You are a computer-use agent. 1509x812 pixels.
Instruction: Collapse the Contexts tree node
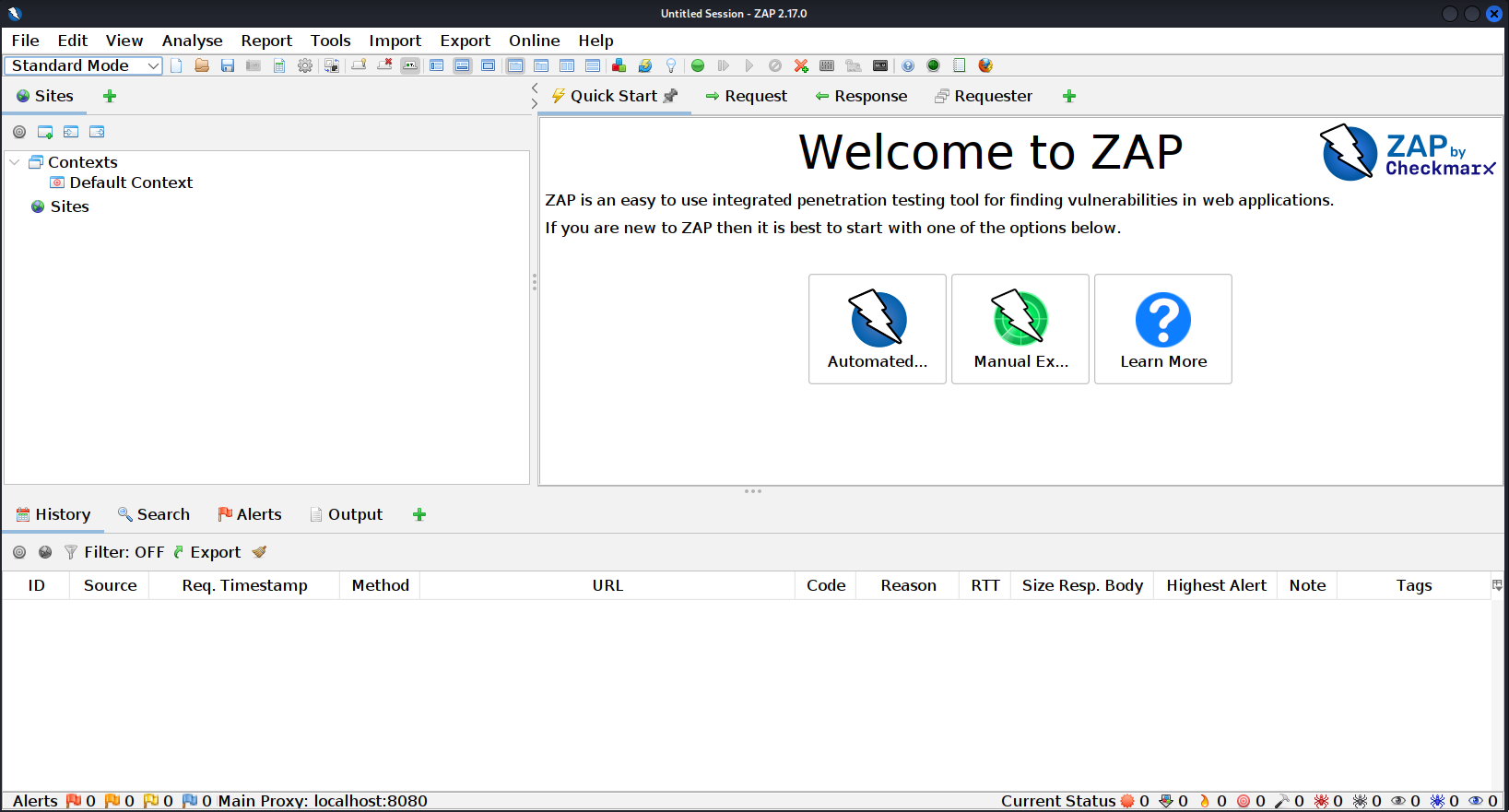tap(15, 162)
